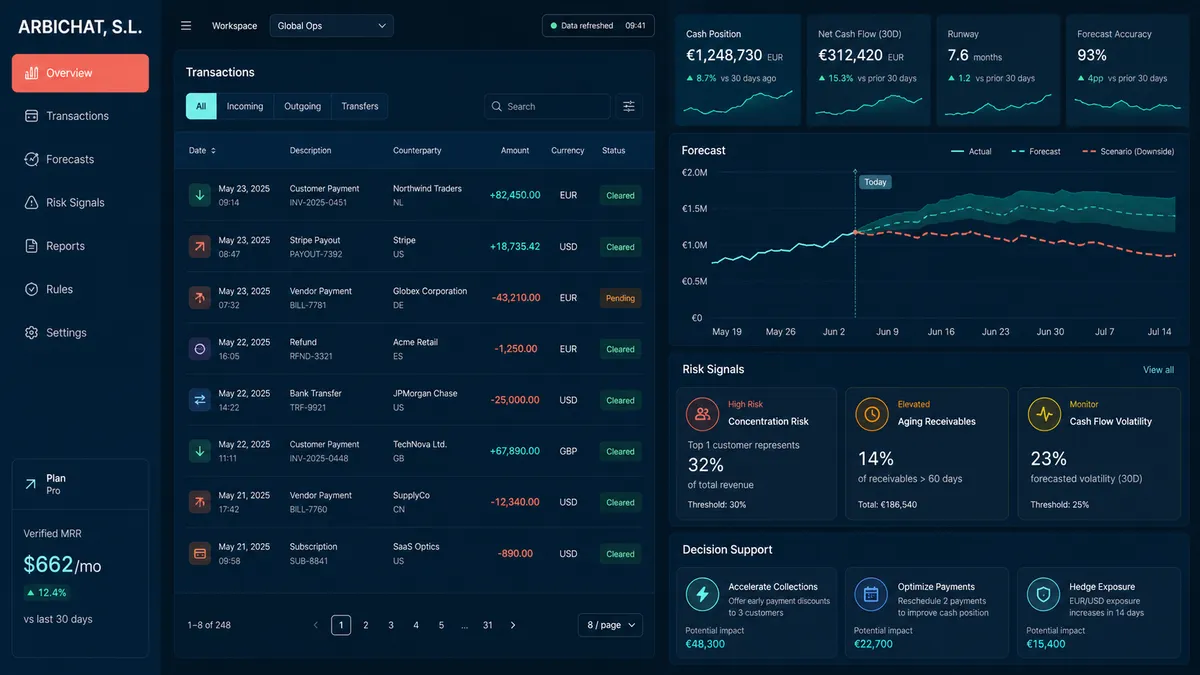Image resolution: width=1200 pixels, height=675 pixels.
Task: Click the search magnifier icon
Action: [497, 106]
